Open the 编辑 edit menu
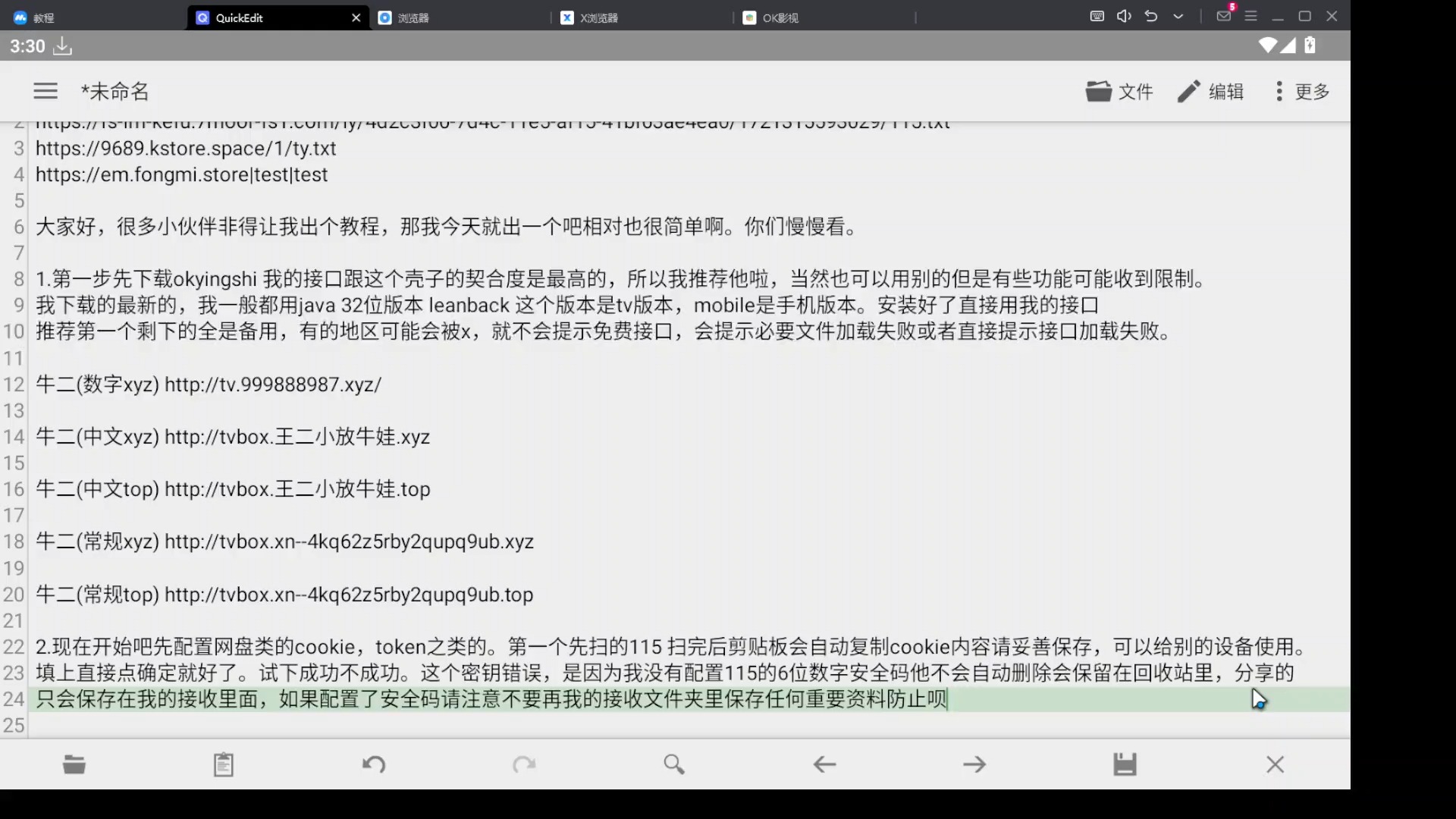This screenshot has height=819, width=1456. click(1210, 92)
